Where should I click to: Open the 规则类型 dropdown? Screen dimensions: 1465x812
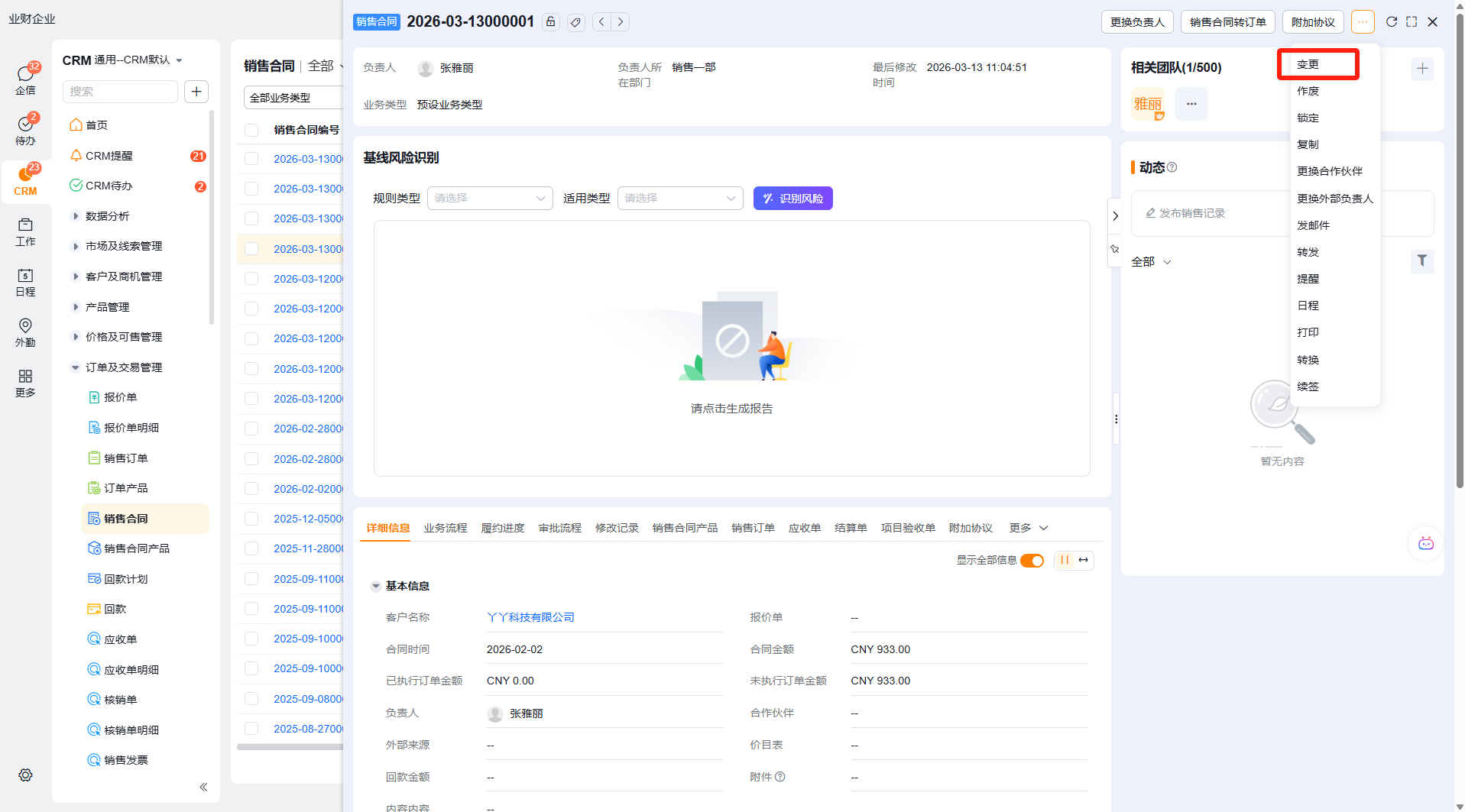click(490, 199)
